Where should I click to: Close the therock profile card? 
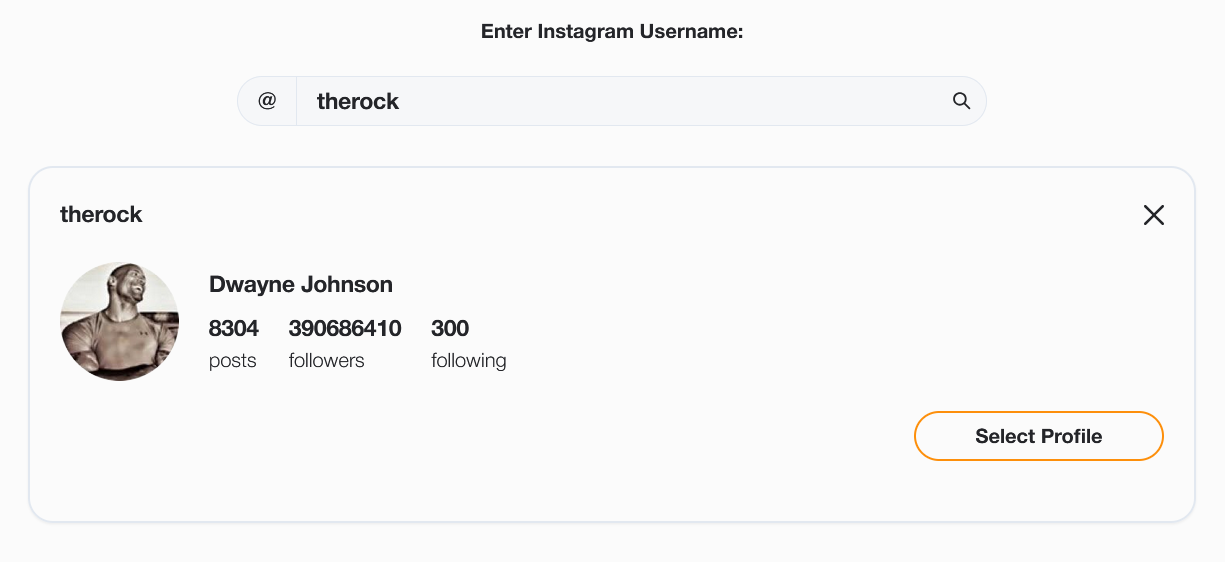pyautogui.click(x=1153, y=215)
